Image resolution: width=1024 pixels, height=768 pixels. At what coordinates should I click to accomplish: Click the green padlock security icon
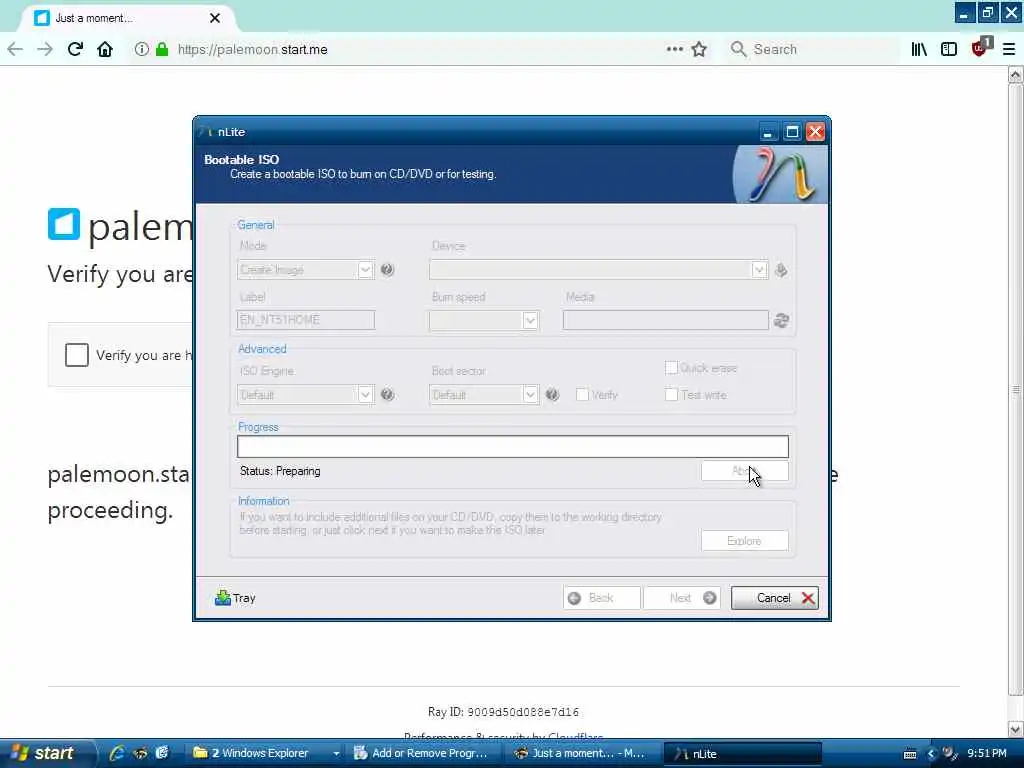pos(162,49)
